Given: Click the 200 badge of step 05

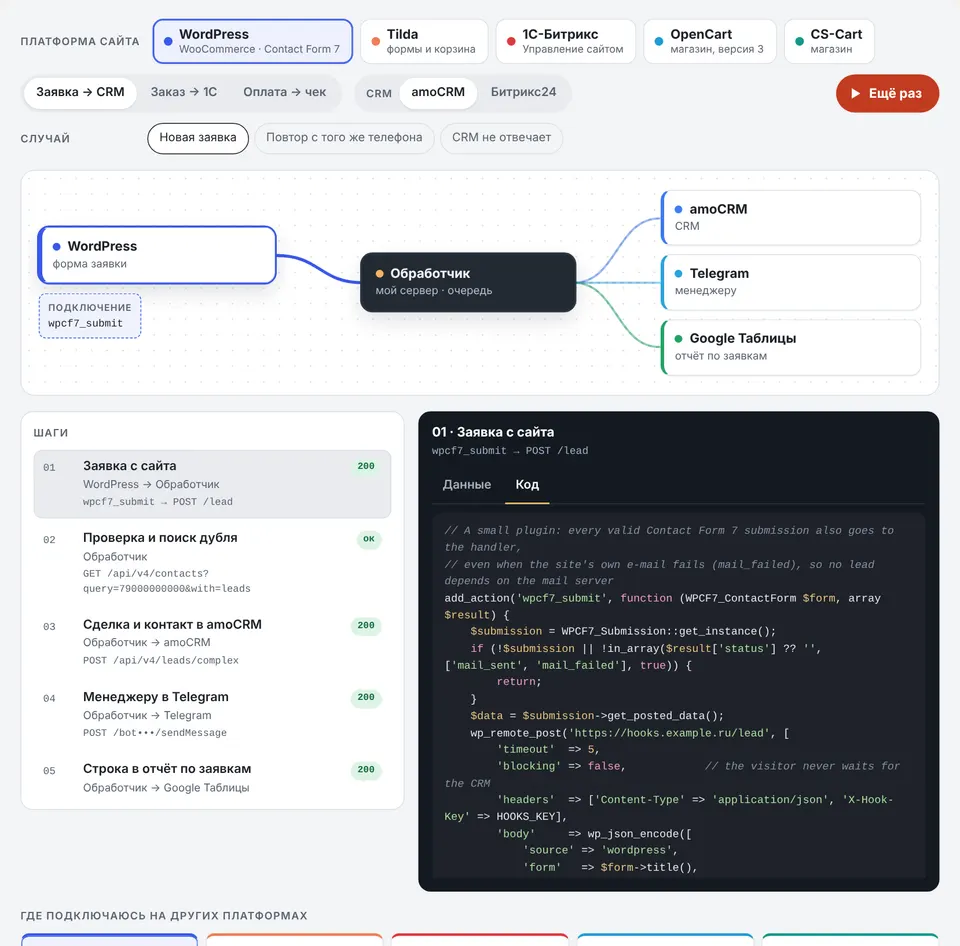Looking at the screenshot, I should tap(366, 770).
